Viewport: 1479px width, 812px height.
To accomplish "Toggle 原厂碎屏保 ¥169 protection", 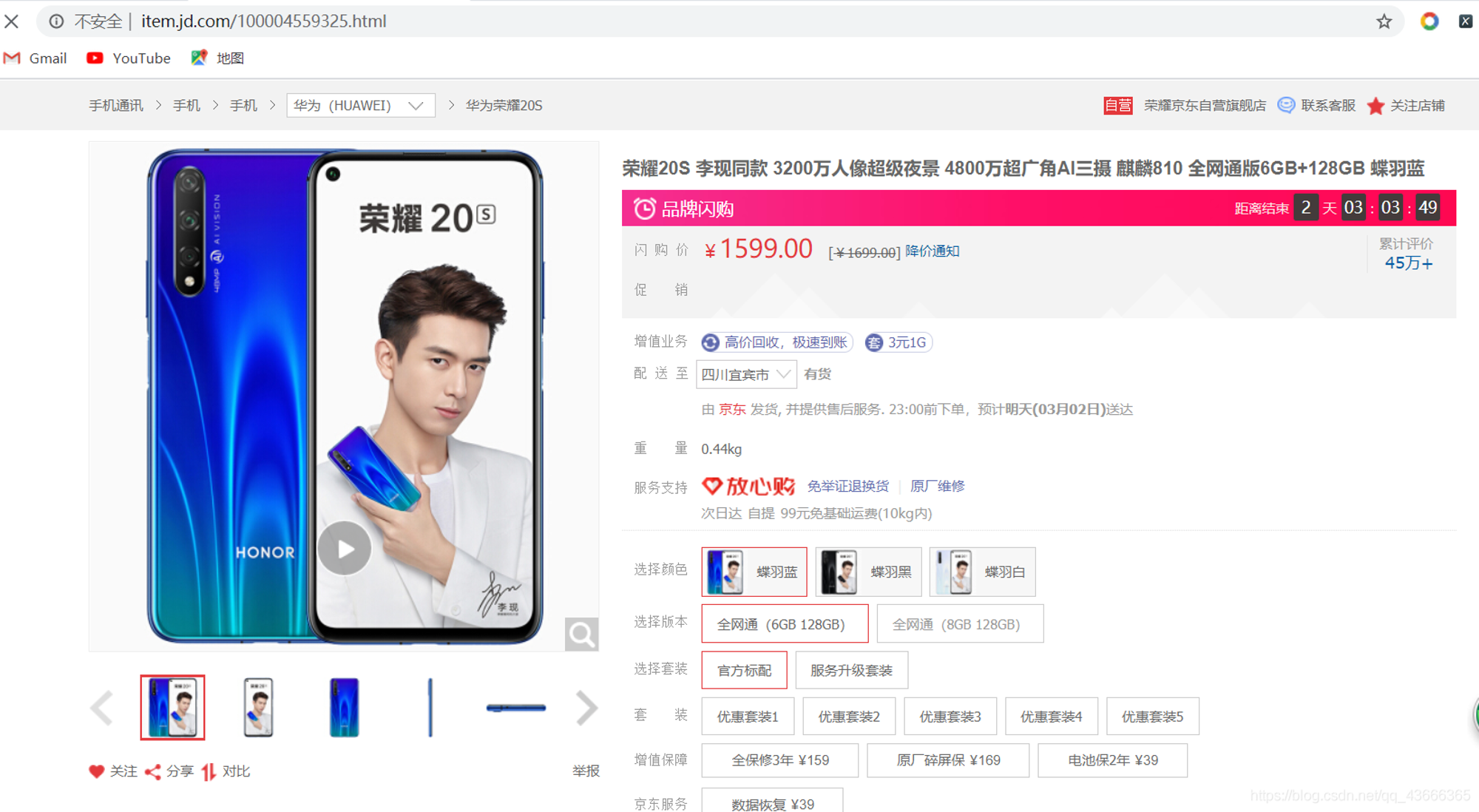I will click(x=948, y=760).
